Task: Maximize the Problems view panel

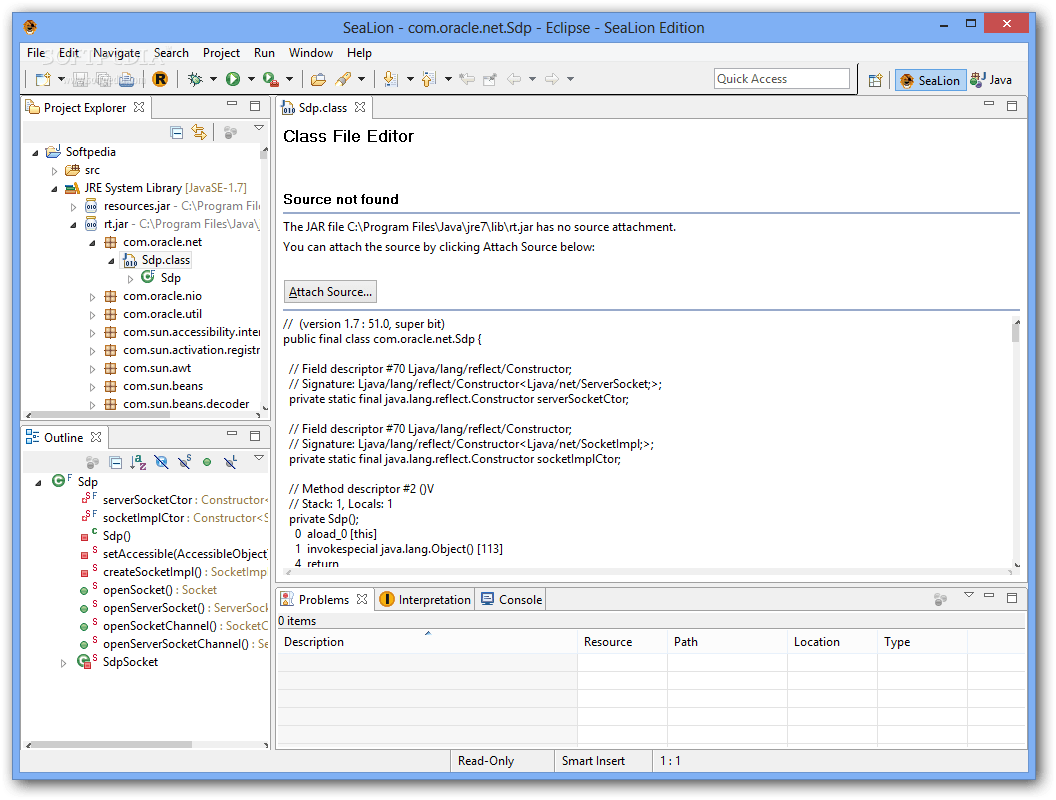Action: [1012, 597]
